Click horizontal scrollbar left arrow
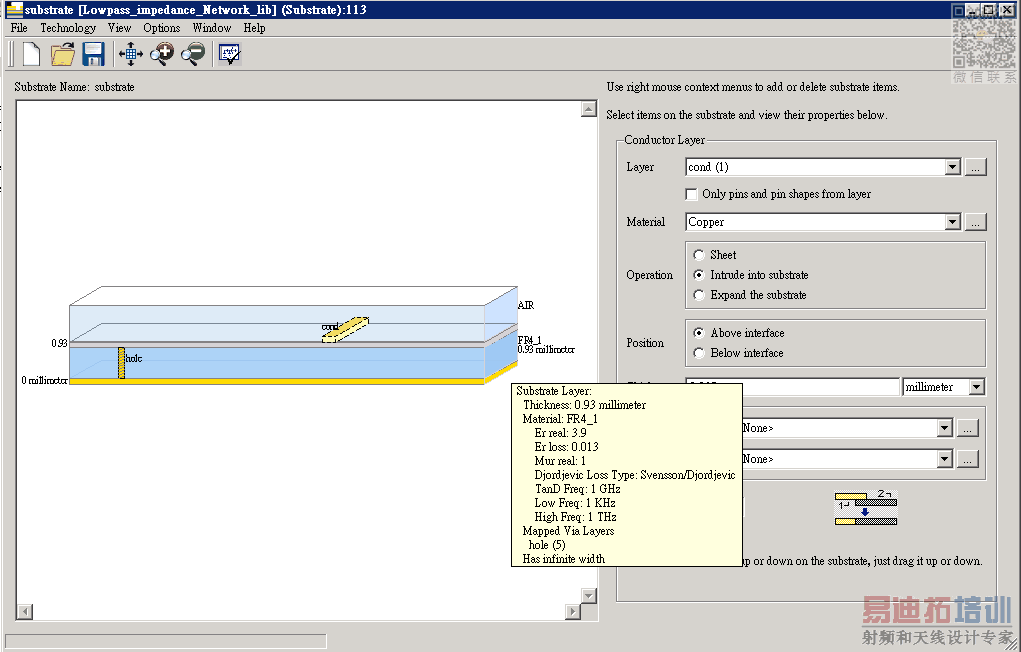1021x652 pixels. [x=25, y=612]
